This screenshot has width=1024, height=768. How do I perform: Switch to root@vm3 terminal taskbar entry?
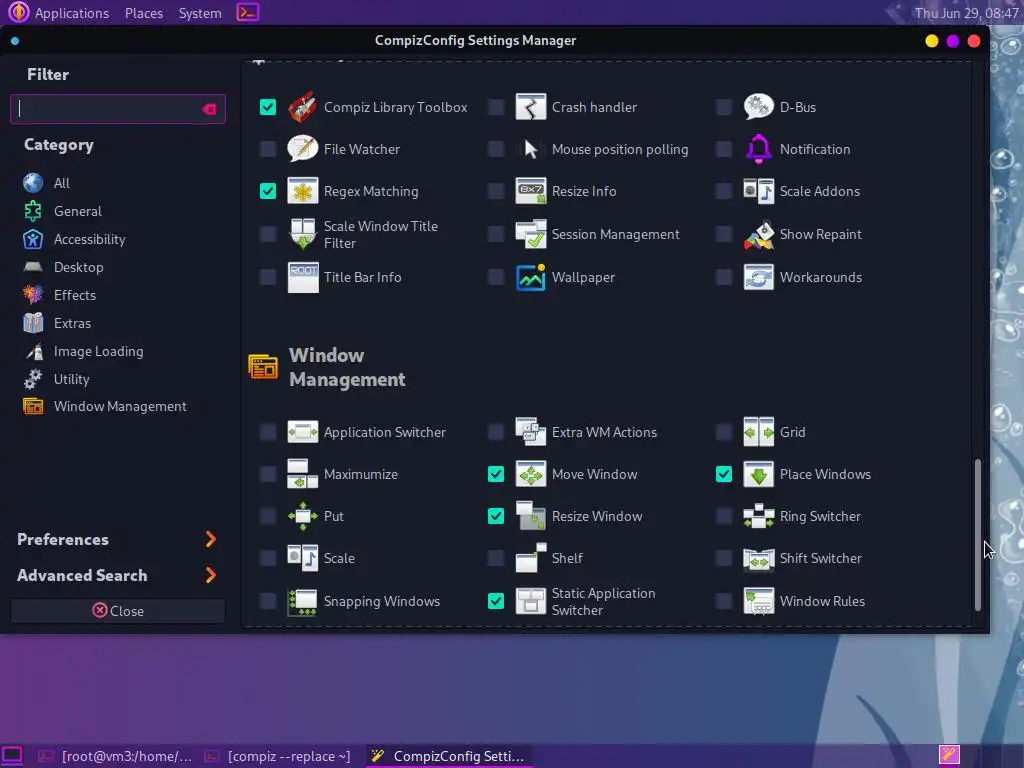(x=116, y=756)
